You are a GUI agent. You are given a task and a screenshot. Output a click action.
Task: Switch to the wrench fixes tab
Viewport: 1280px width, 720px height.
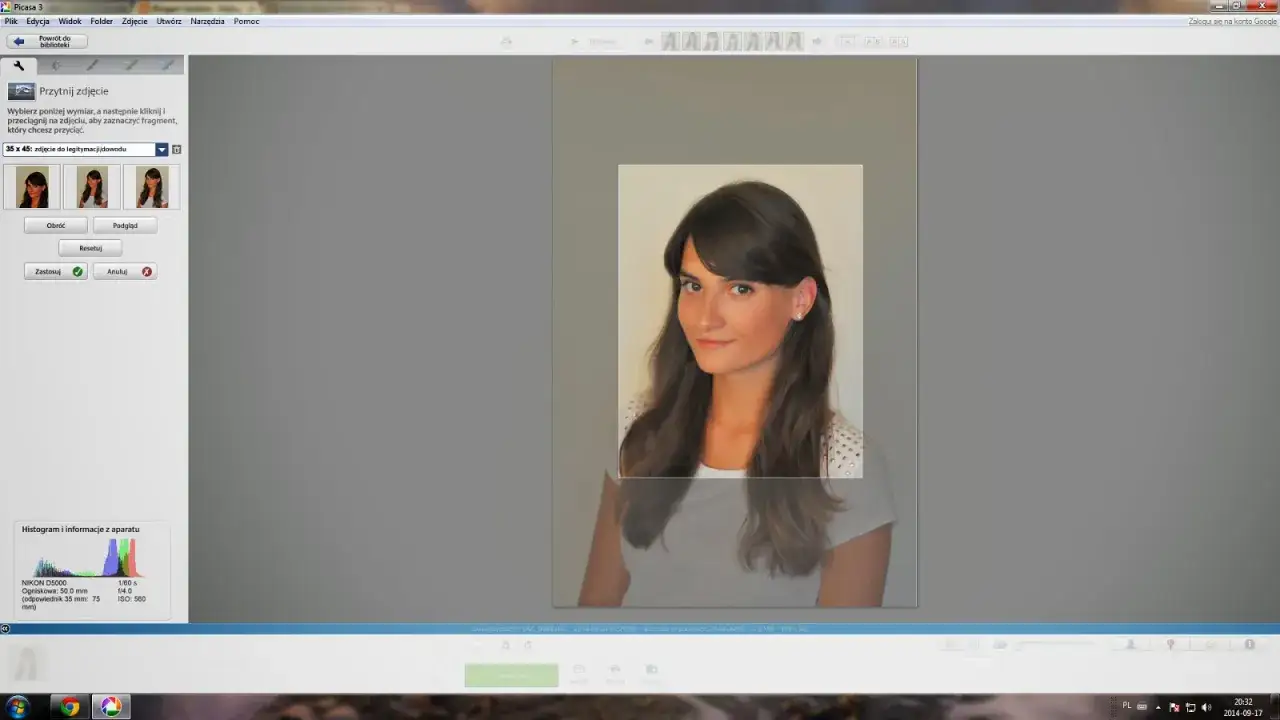[20, 64]
